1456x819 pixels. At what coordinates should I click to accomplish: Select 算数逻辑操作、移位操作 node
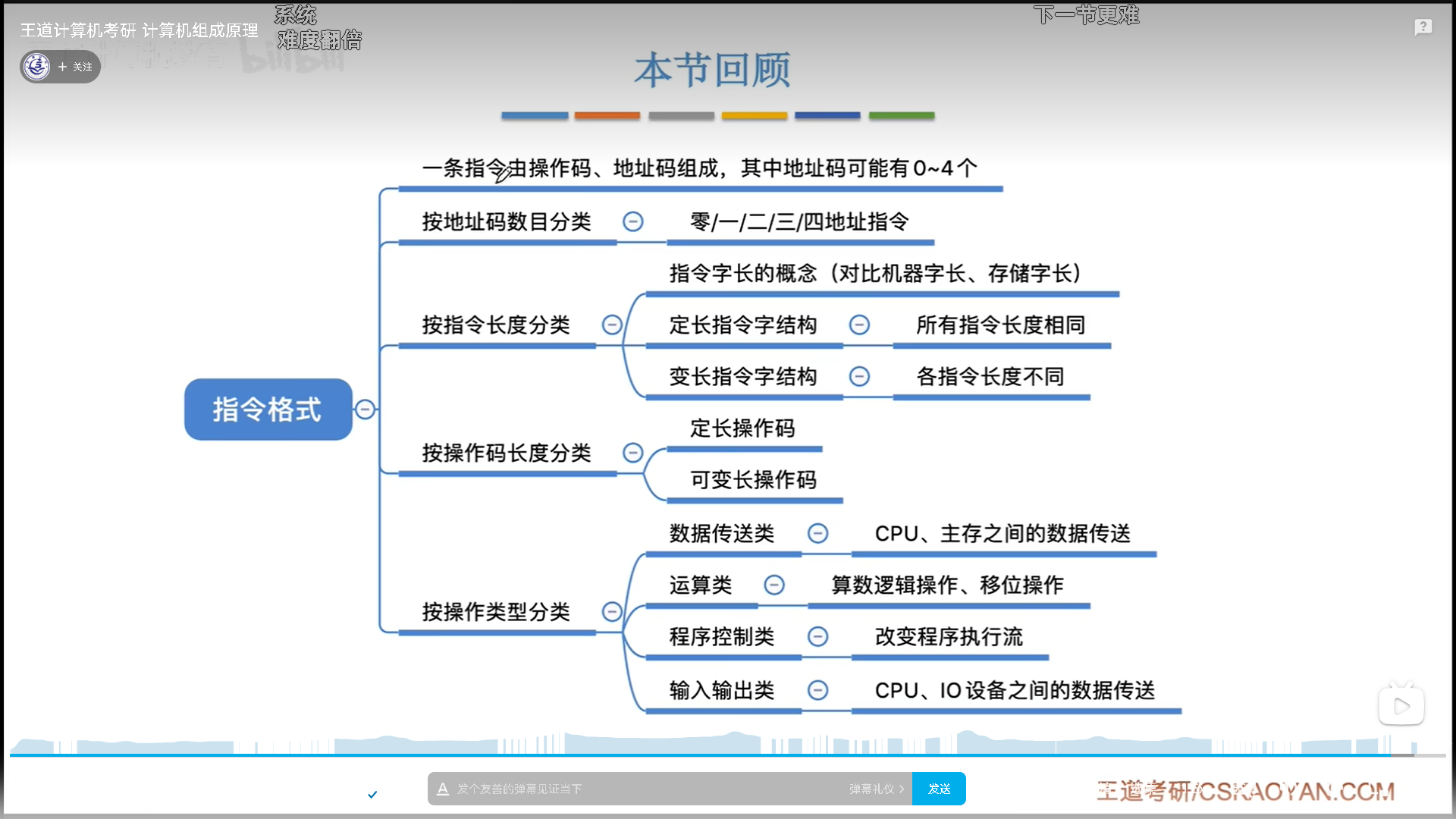[x=948, y=585]
